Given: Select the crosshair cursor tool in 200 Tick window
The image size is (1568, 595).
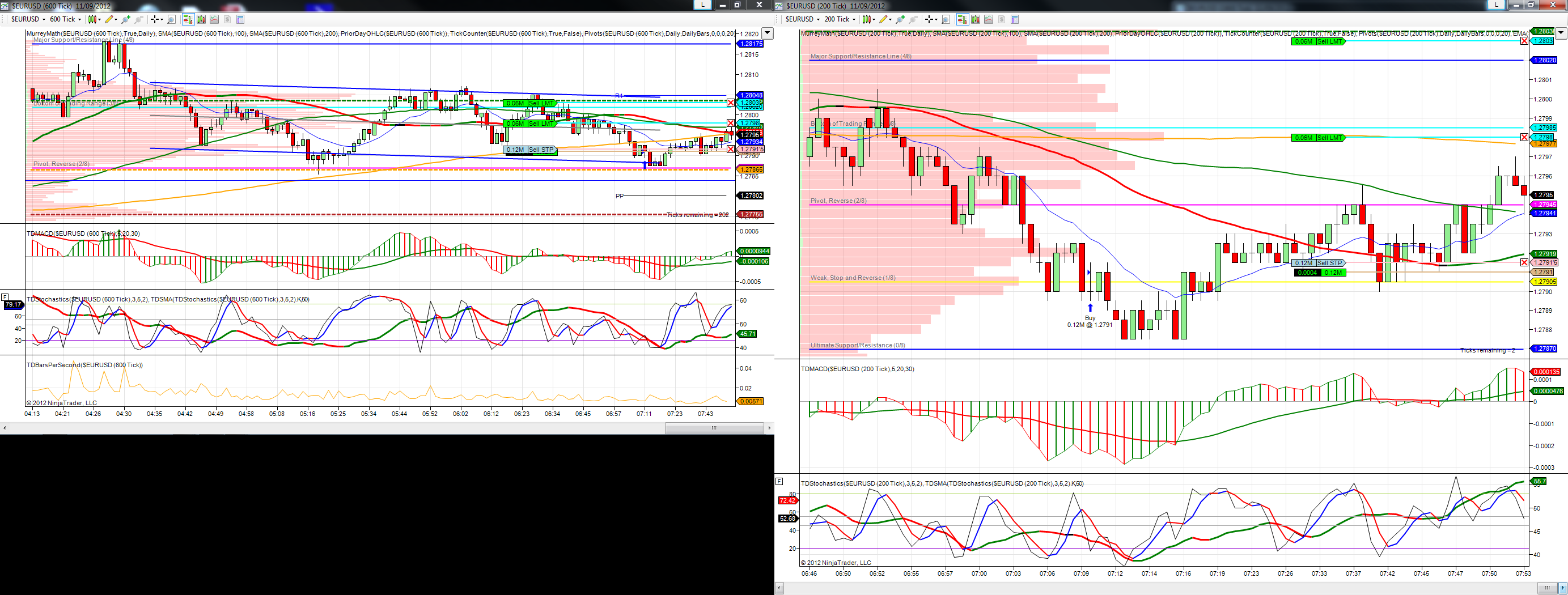Looking at the screenshot, I should 929,19.
